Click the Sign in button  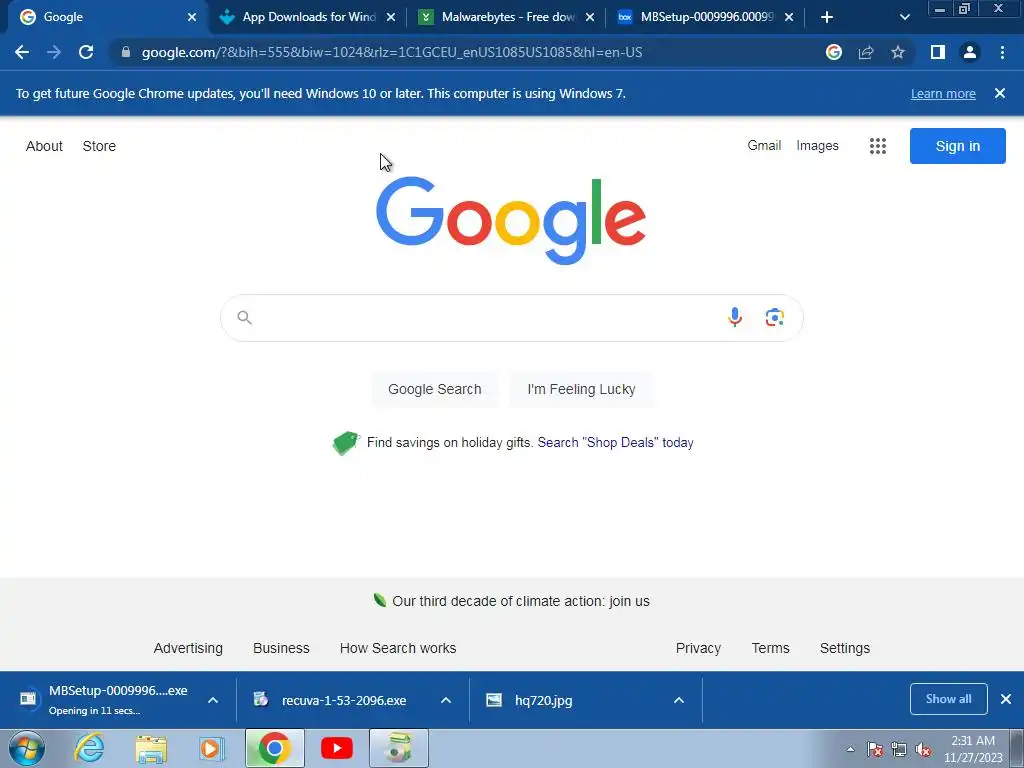point(957,146)
